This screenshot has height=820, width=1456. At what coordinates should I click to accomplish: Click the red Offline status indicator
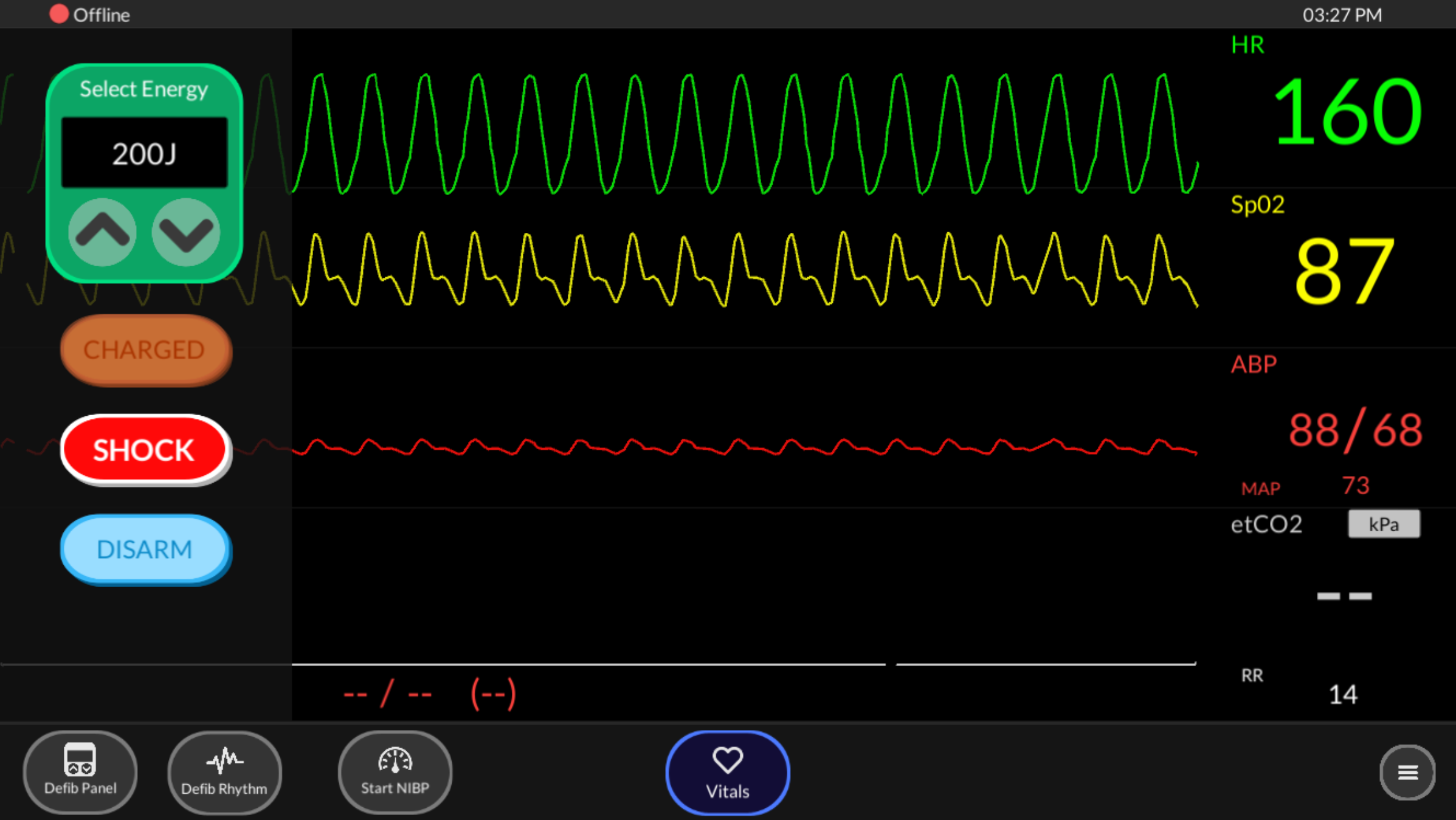[x=59, y=14]
